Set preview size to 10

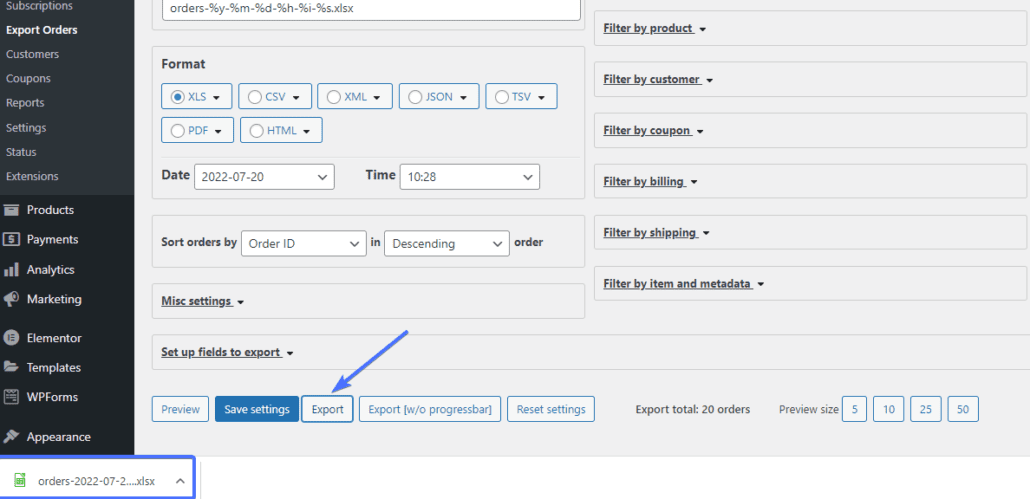pos(889,409)
